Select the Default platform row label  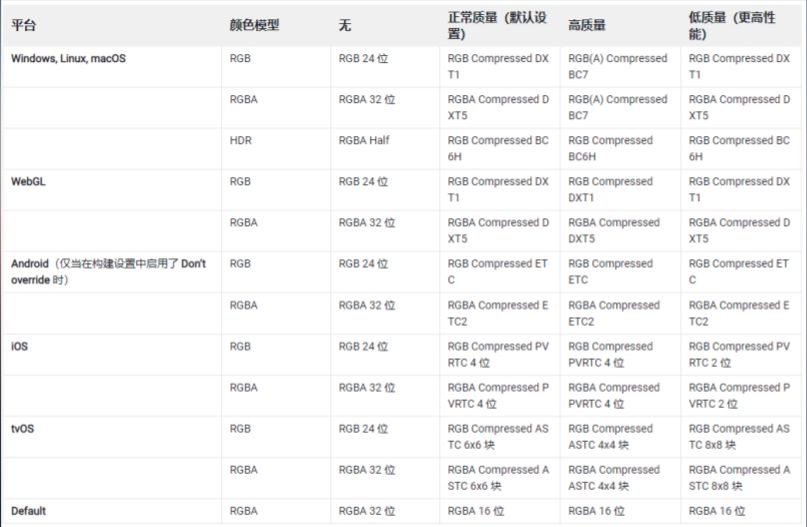tap(29, 511)
